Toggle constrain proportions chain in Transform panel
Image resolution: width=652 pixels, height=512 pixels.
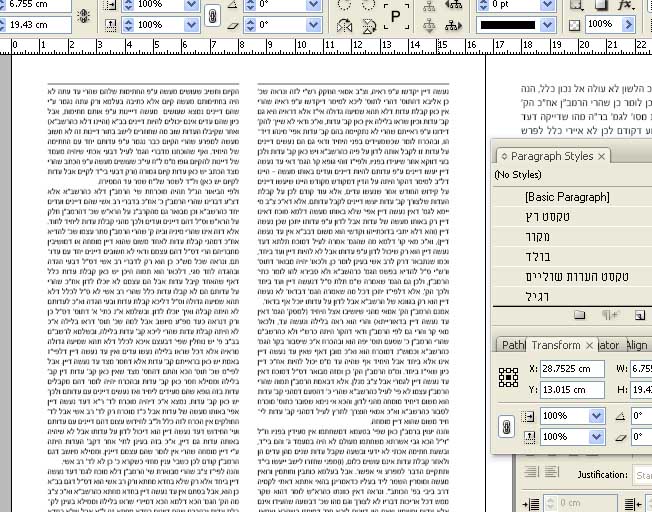click(x=506, y=427)
